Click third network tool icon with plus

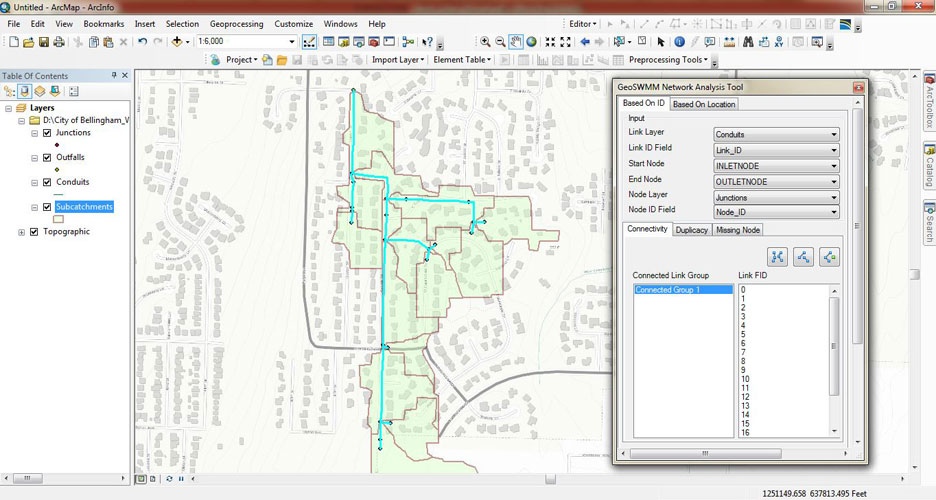(830, 257)
